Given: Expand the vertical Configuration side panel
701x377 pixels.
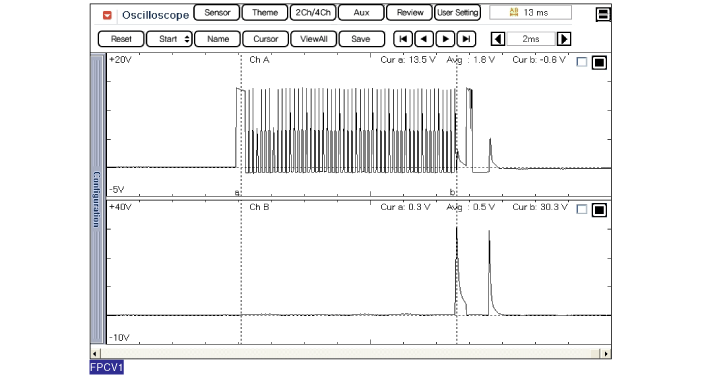Looking at the screenshot, I should click(x=97, y=199).
